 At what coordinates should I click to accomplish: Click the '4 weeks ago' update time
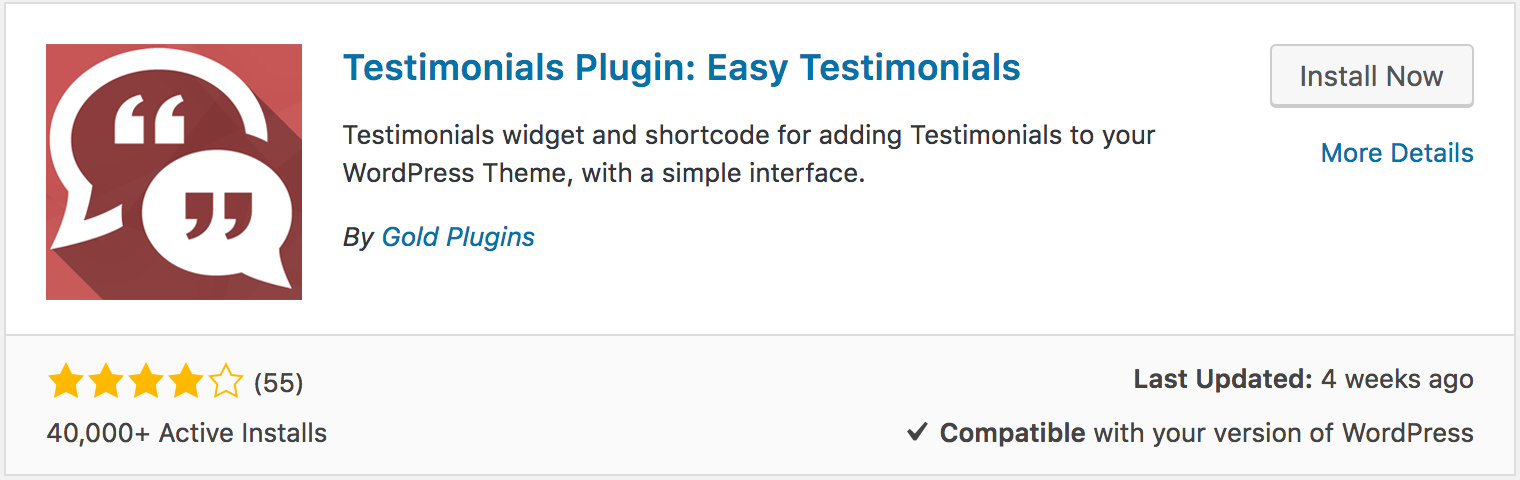(1397, 379)
